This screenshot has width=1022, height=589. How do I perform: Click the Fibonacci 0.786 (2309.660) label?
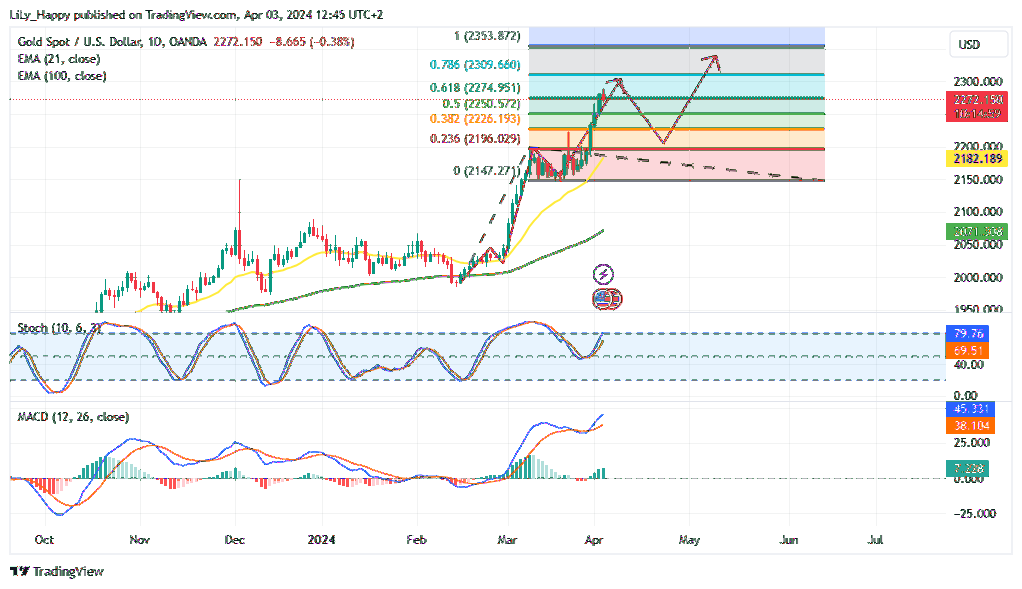tap(475, 65)
